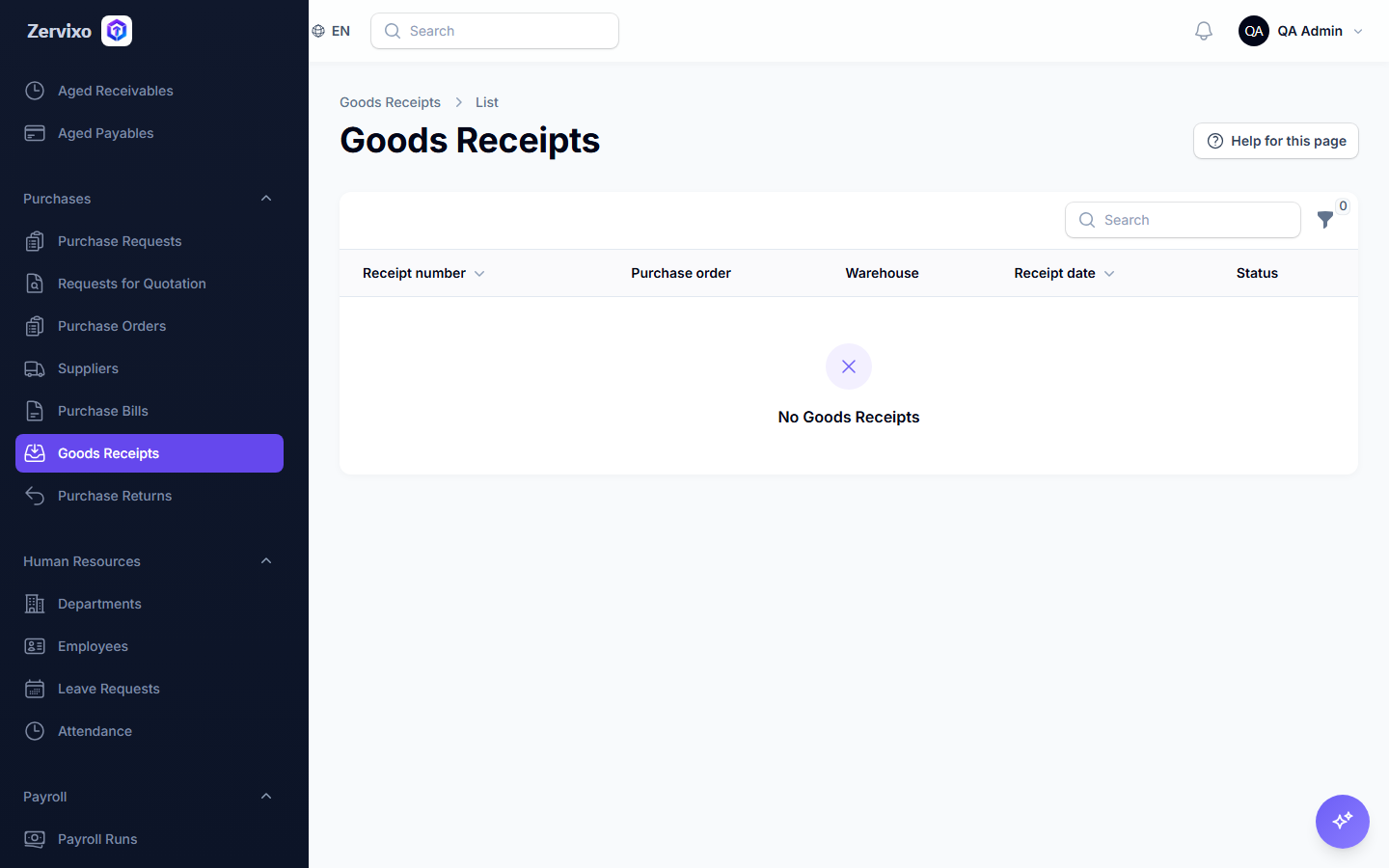Click the Purchase Orders clipboard icon
This screenshot has width=1389, height=868.
pos(35,326)
